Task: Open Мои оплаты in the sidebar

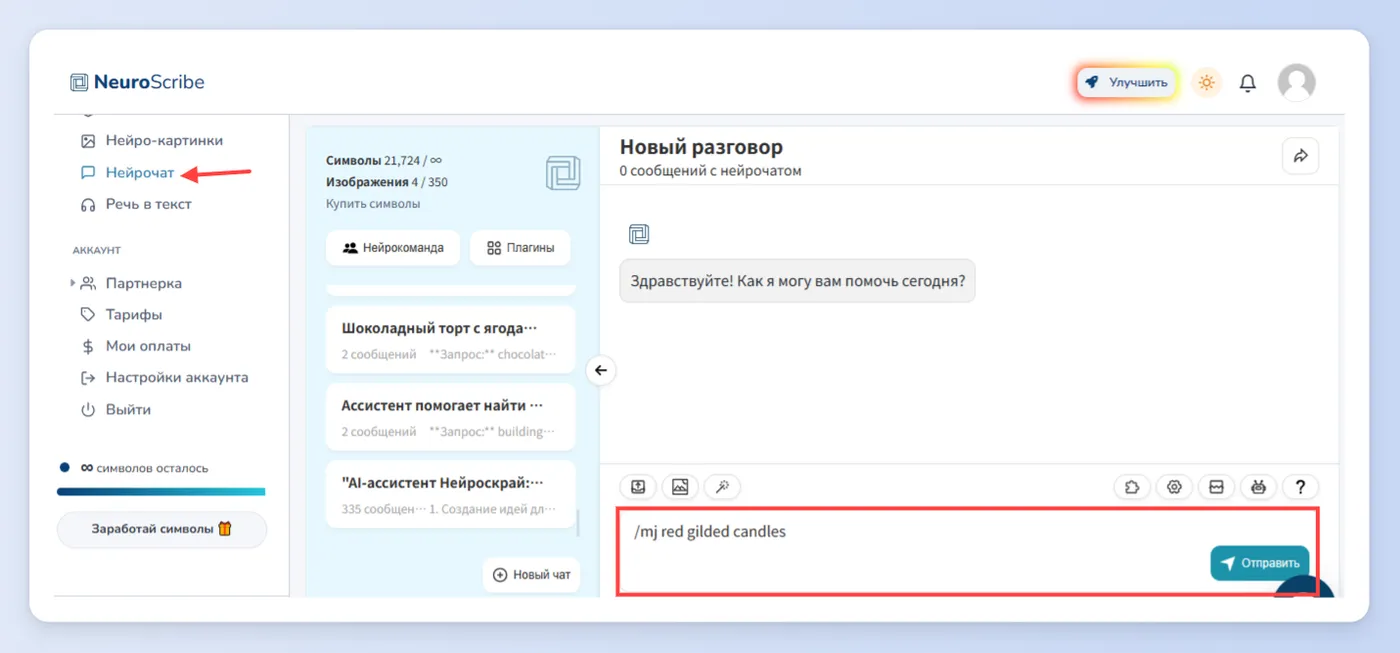Action: 135,346
